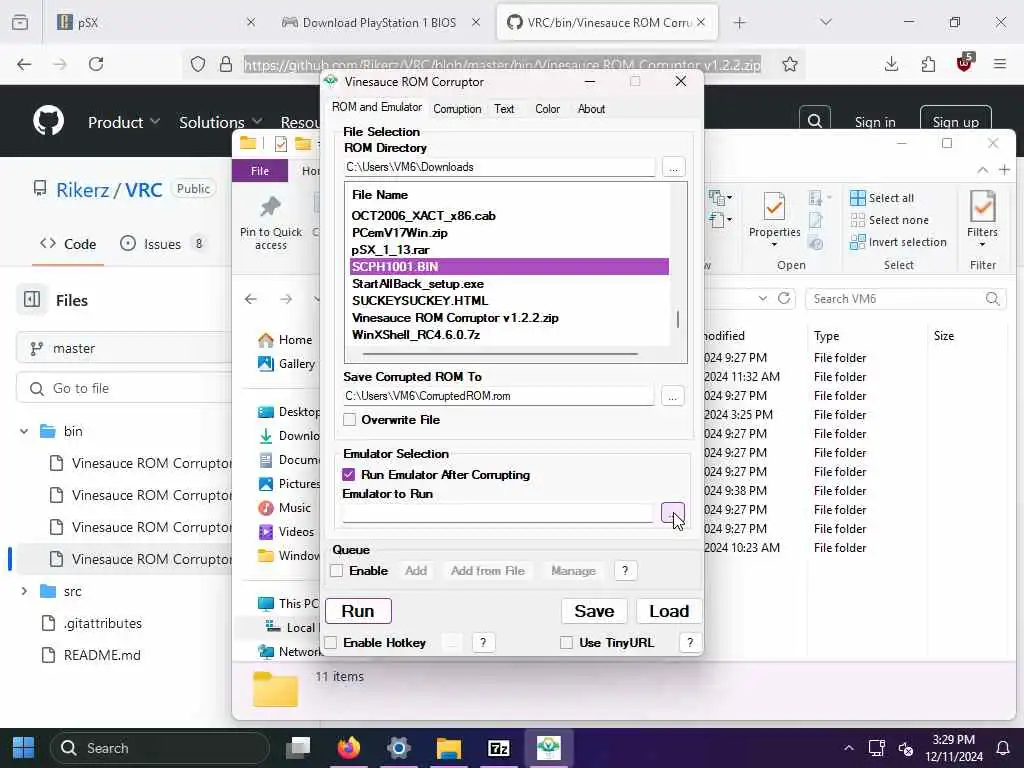
Task: Click the file list horizontal scrollbar
Action: click(500, 354)
